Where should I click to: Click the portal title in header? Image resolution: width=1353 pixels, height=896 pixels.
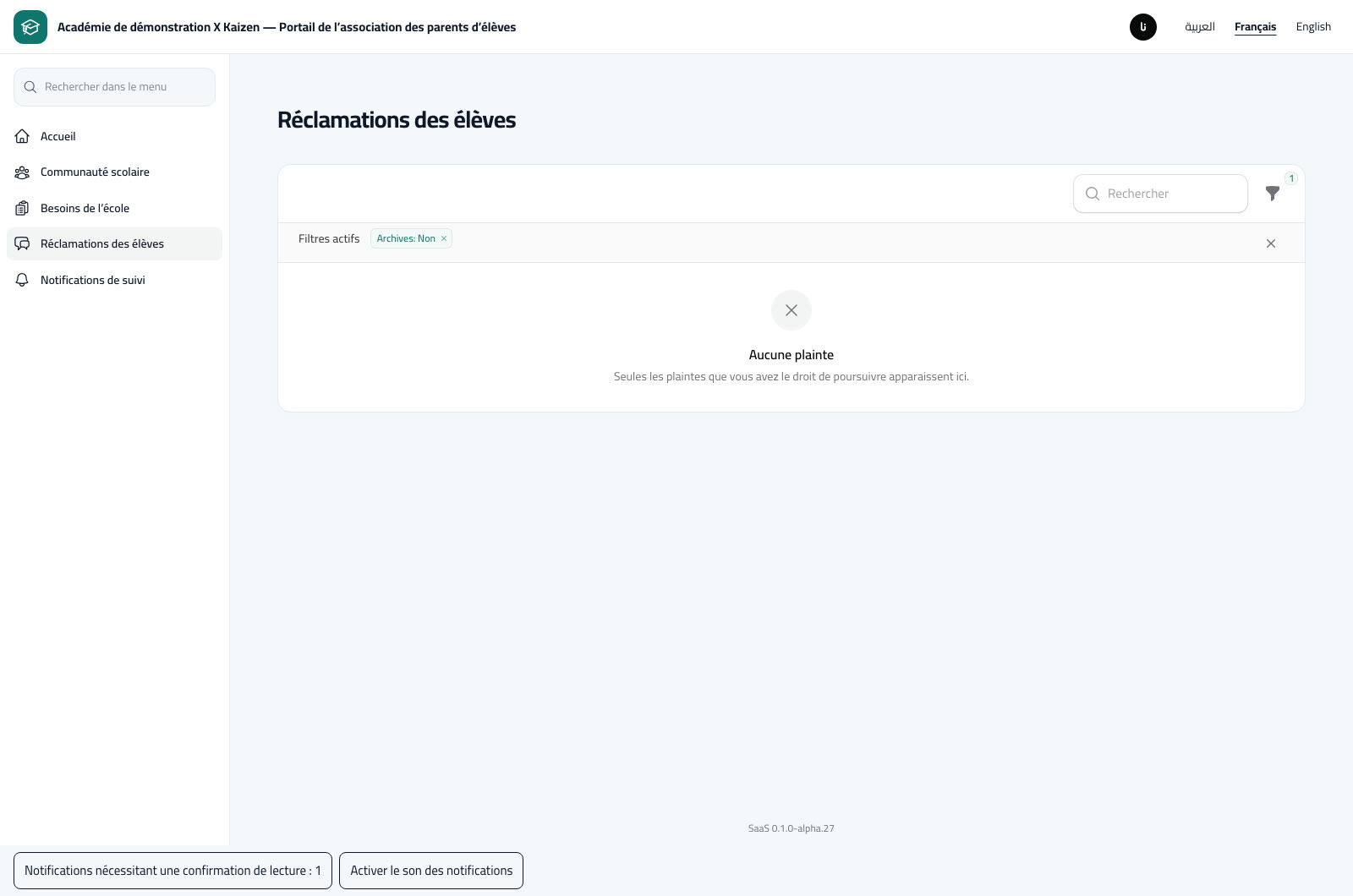coord(287,27)
